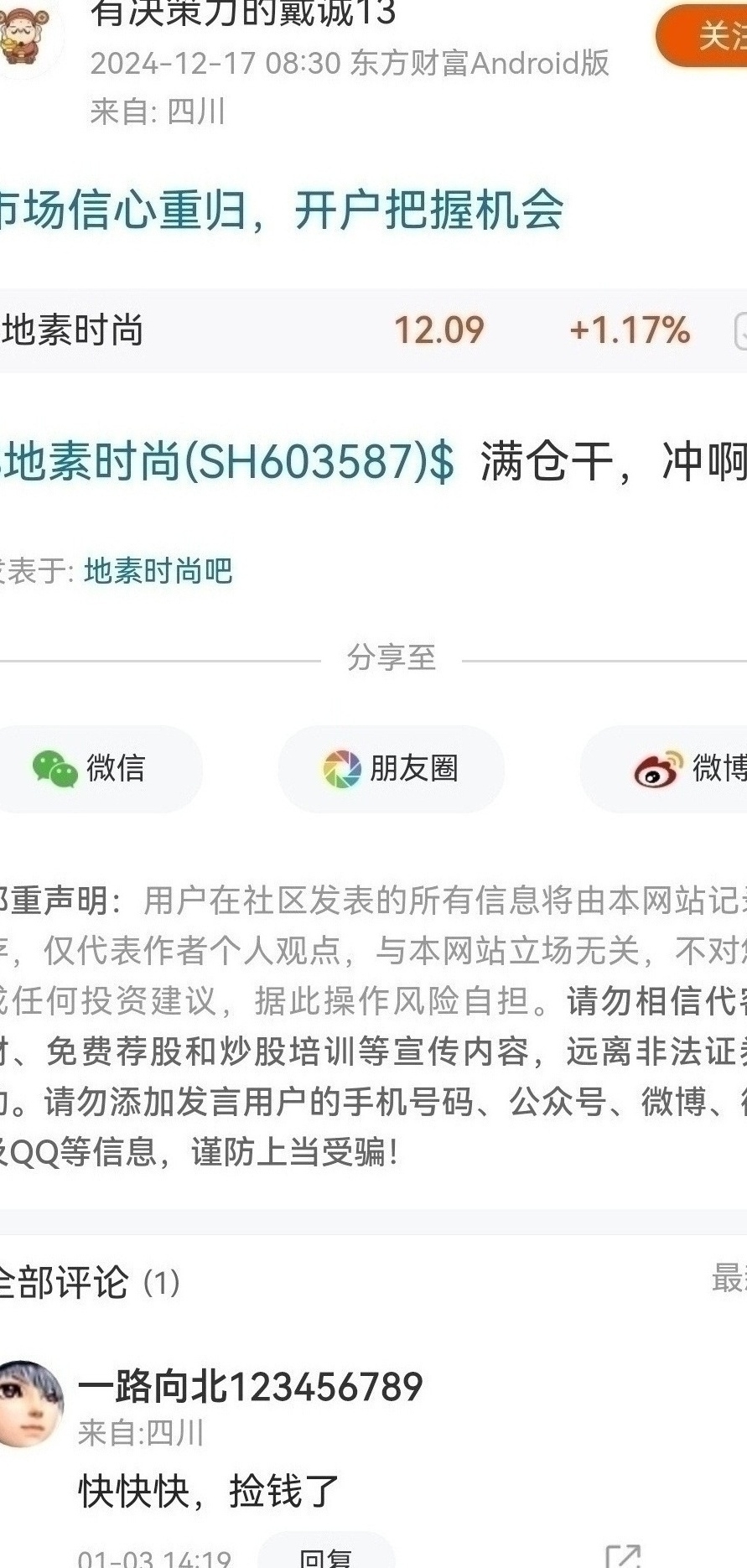
Task: Open the comment sort option at right
Action: click(729, 1279)
